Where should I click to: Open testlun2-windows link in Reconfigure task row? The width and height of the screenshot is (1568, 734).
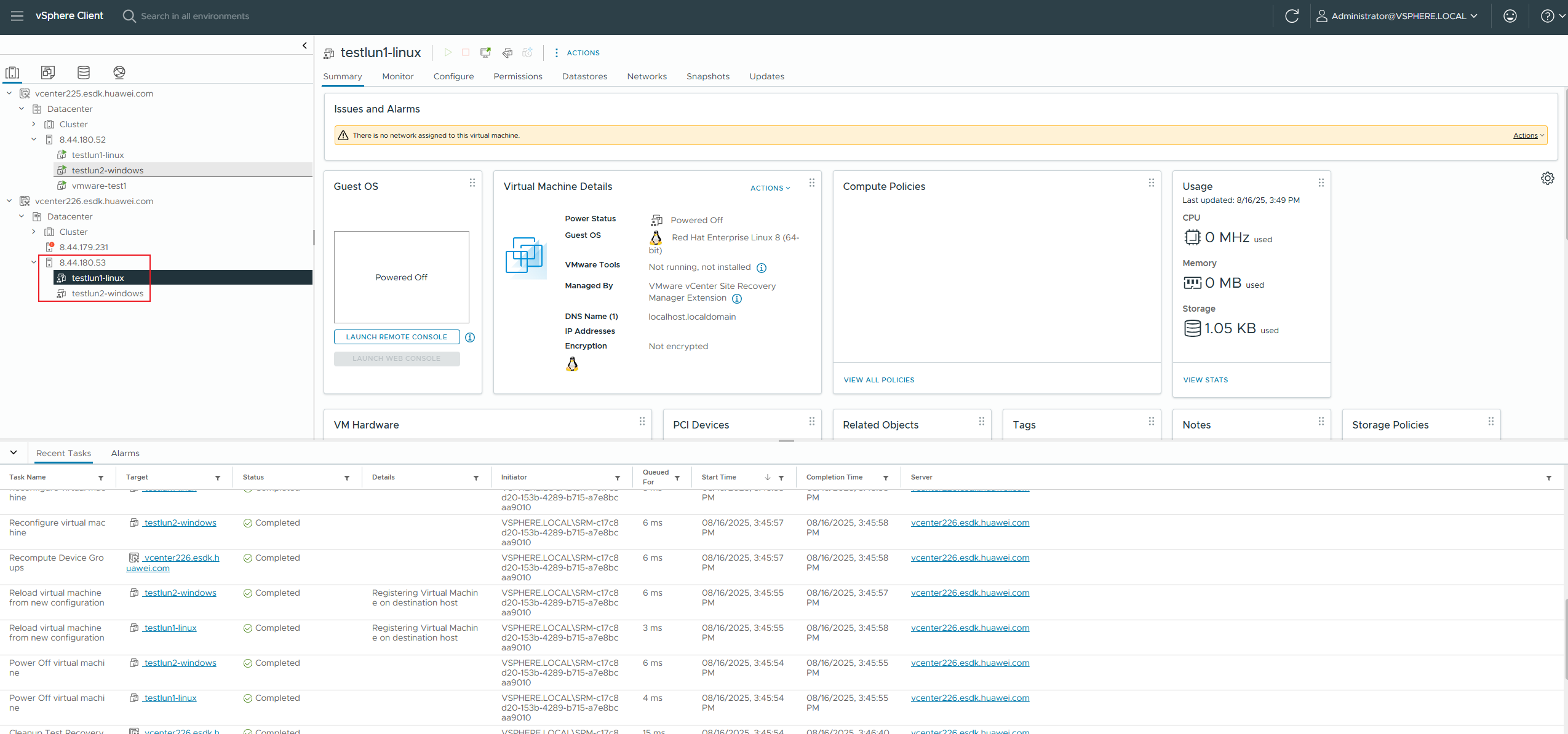click(180, 523)
